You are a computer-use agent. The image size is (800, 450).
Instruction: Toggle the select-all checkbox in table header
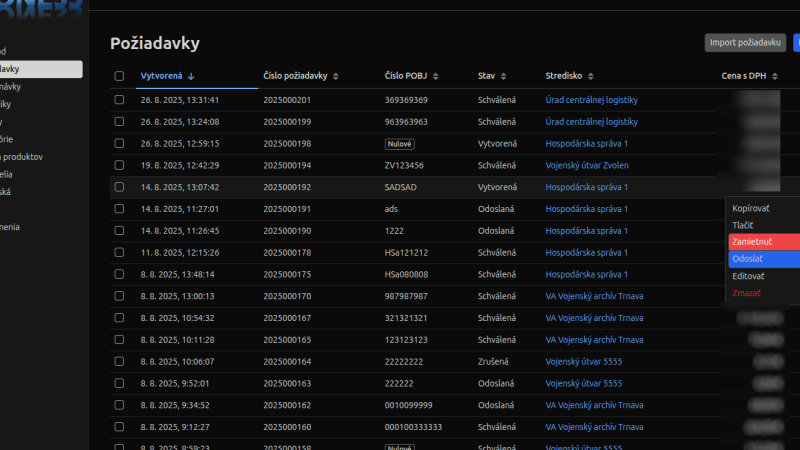[x=119, y=76]
